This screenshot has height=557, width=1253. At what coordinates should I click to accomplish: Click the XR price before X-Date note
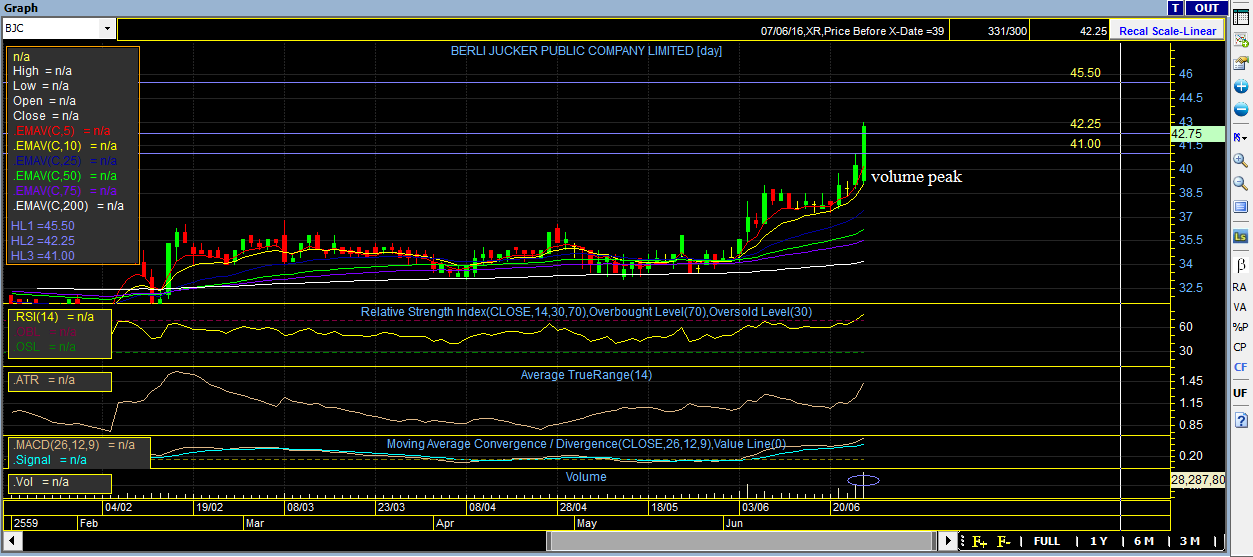pos(852,32)
